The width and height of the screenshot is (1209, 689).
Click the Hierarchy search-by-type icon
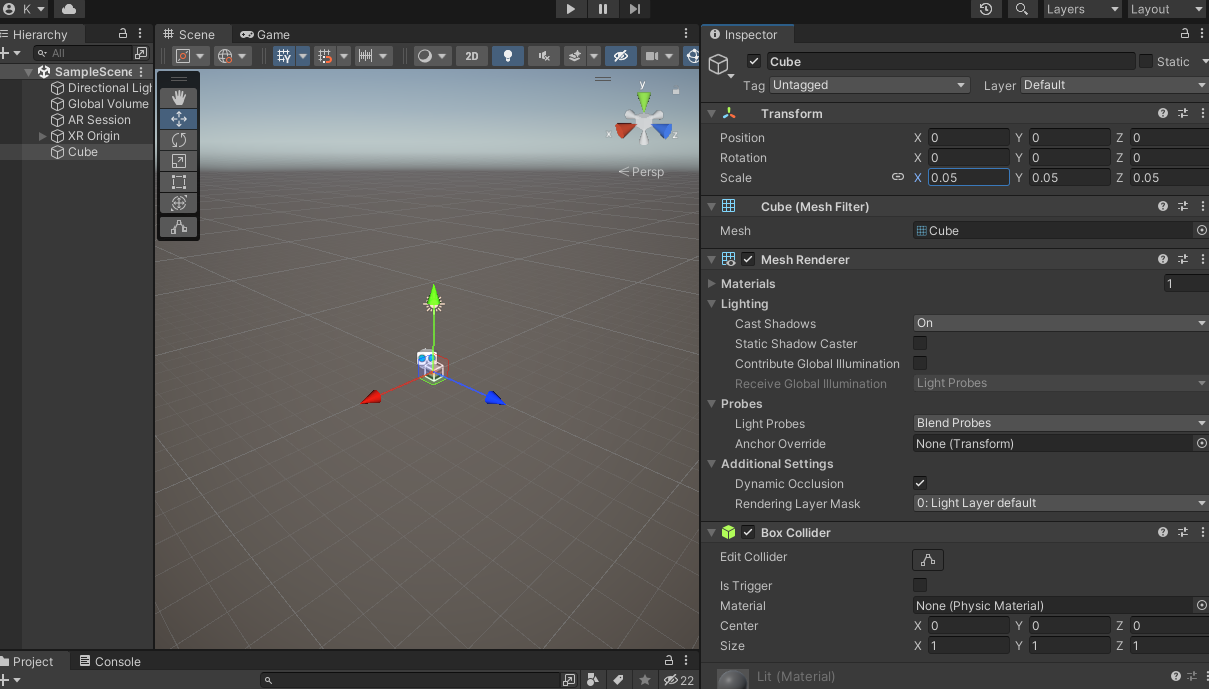tap(141, 53)
